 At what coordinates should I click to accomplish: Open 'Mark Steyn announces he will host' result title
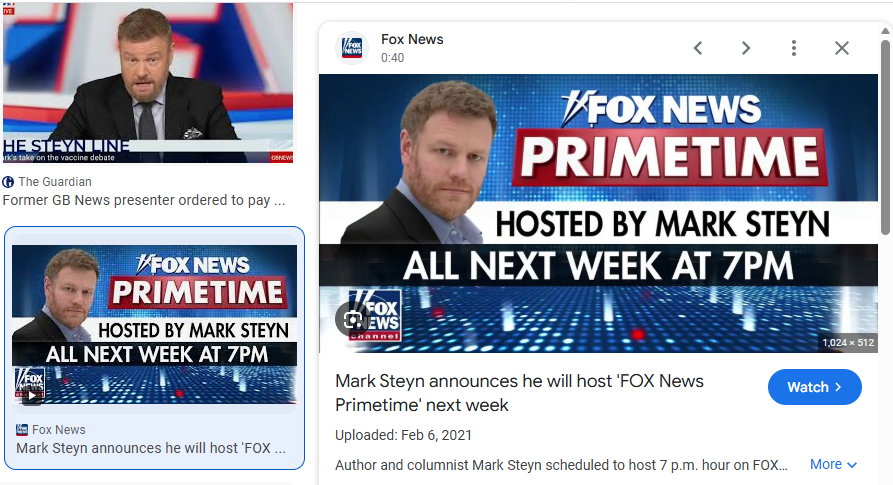[x=151, y=448]
